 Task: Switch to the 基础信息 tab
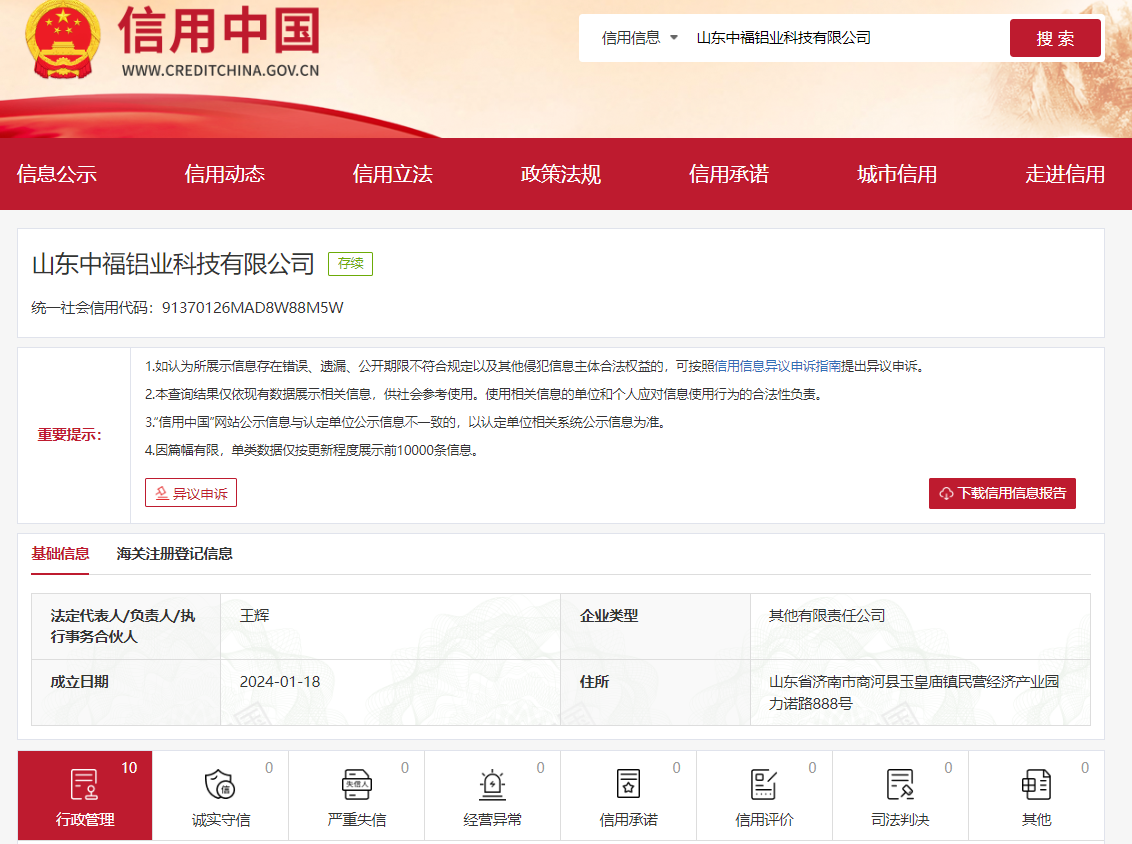[60, 554]
